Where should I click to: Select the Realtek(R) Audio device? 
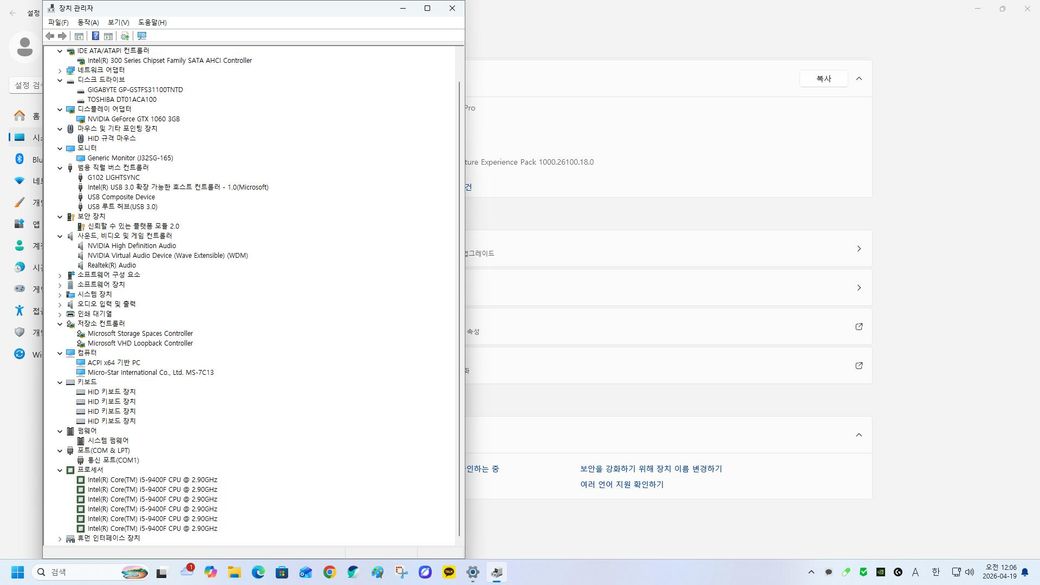click(x=111, y=265)
